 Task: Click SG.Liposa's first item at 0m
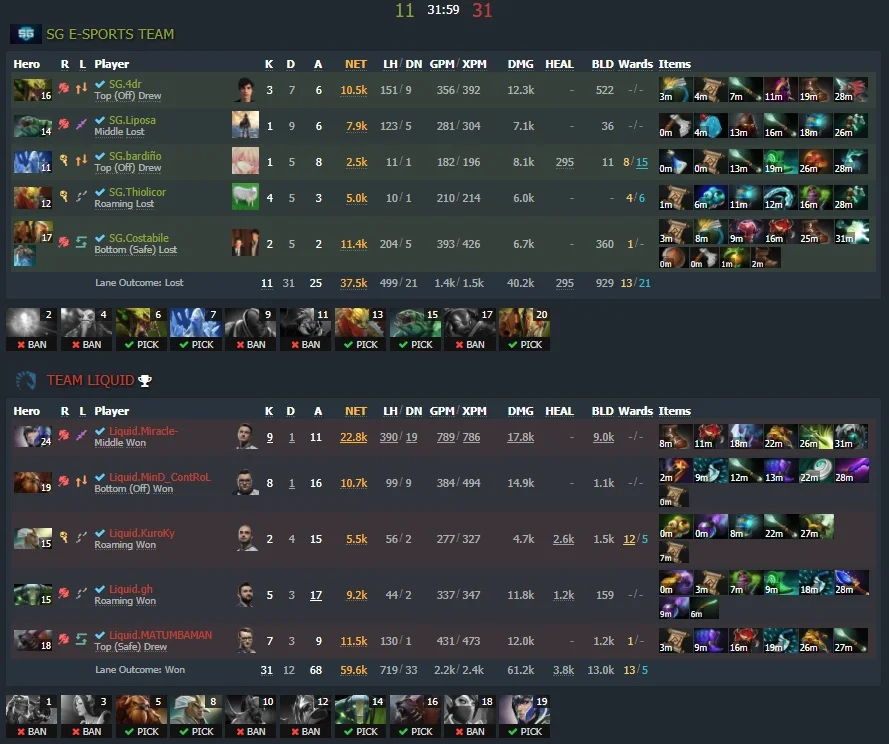(x=675, y=126)
